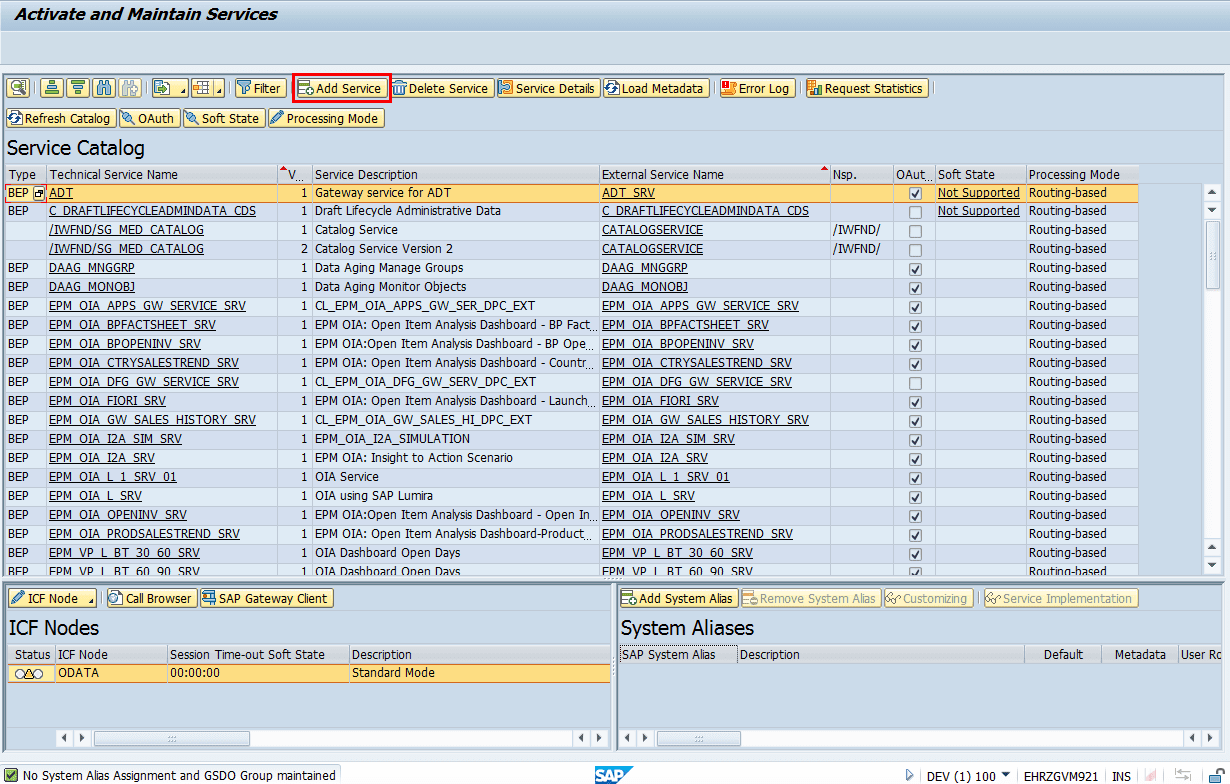This screenshot has height=784, width=1230.
Task: Click the Details magnifier icon in toolbar
Action: pyautogui.click(x=18, y=88)
